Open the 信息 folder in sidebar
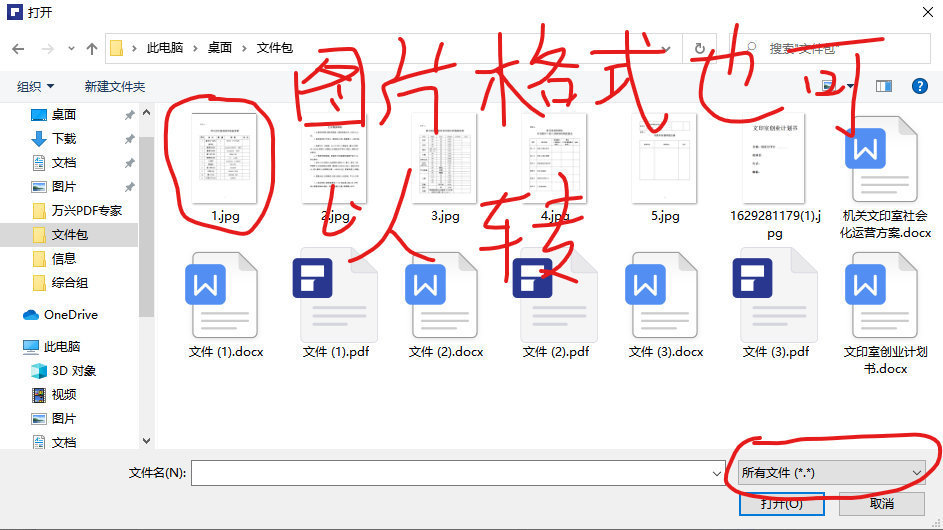 64,259
